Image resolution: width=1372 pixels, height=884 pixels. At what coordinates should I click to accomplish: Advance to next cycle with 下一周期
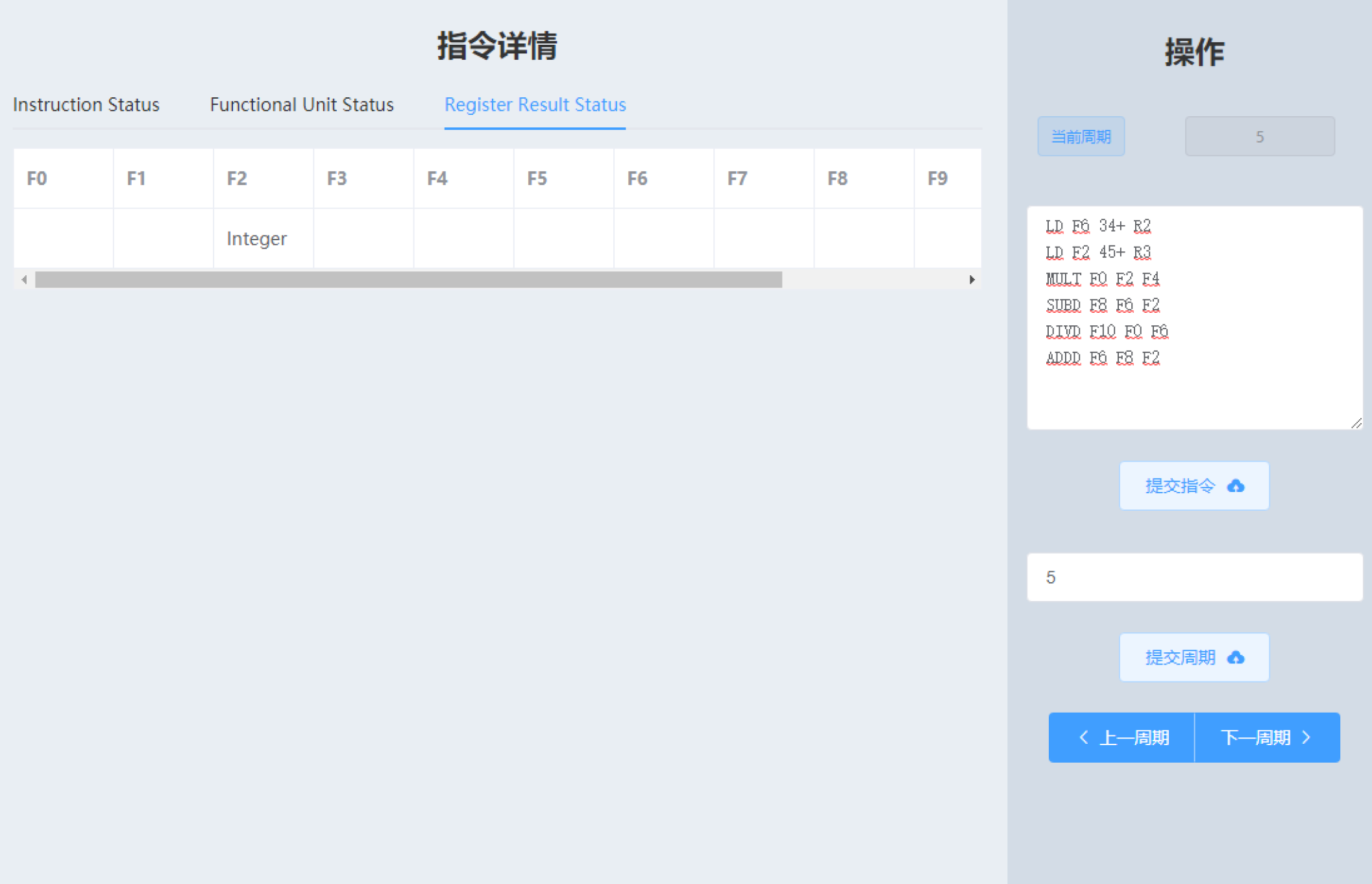1268,737
